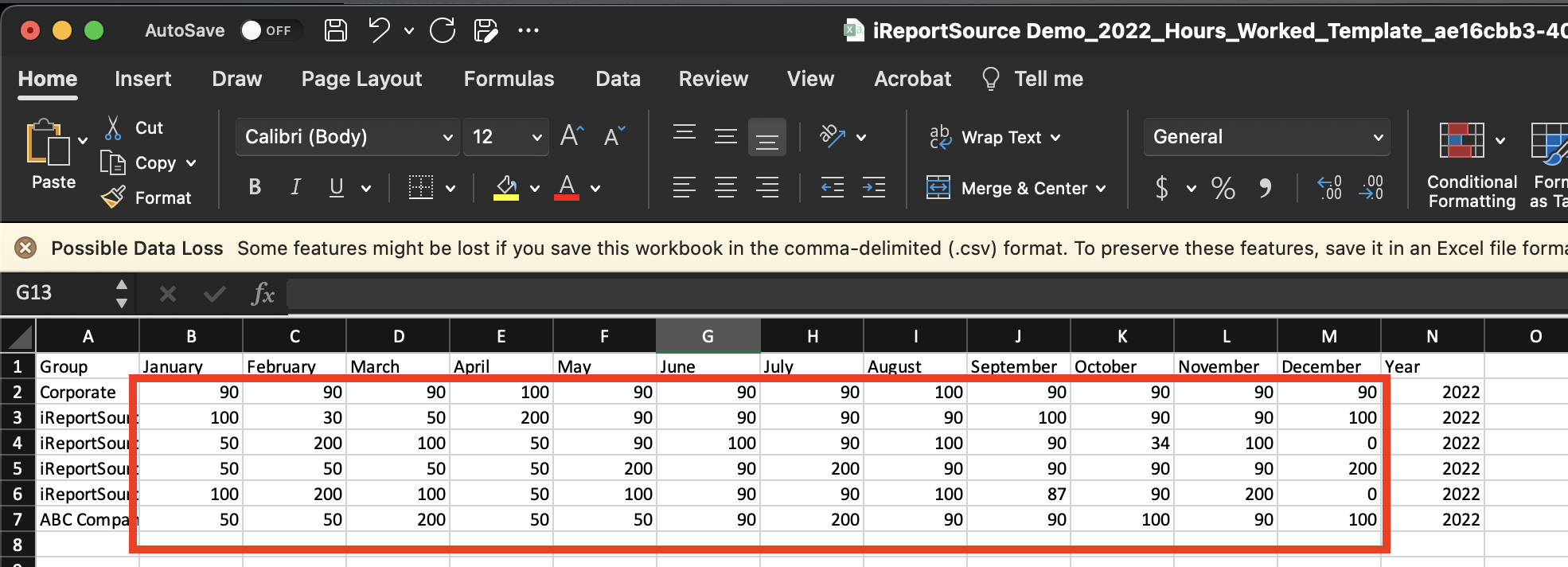Open the Review tab
1568x567 pixels.
click(x=713, y=79)
